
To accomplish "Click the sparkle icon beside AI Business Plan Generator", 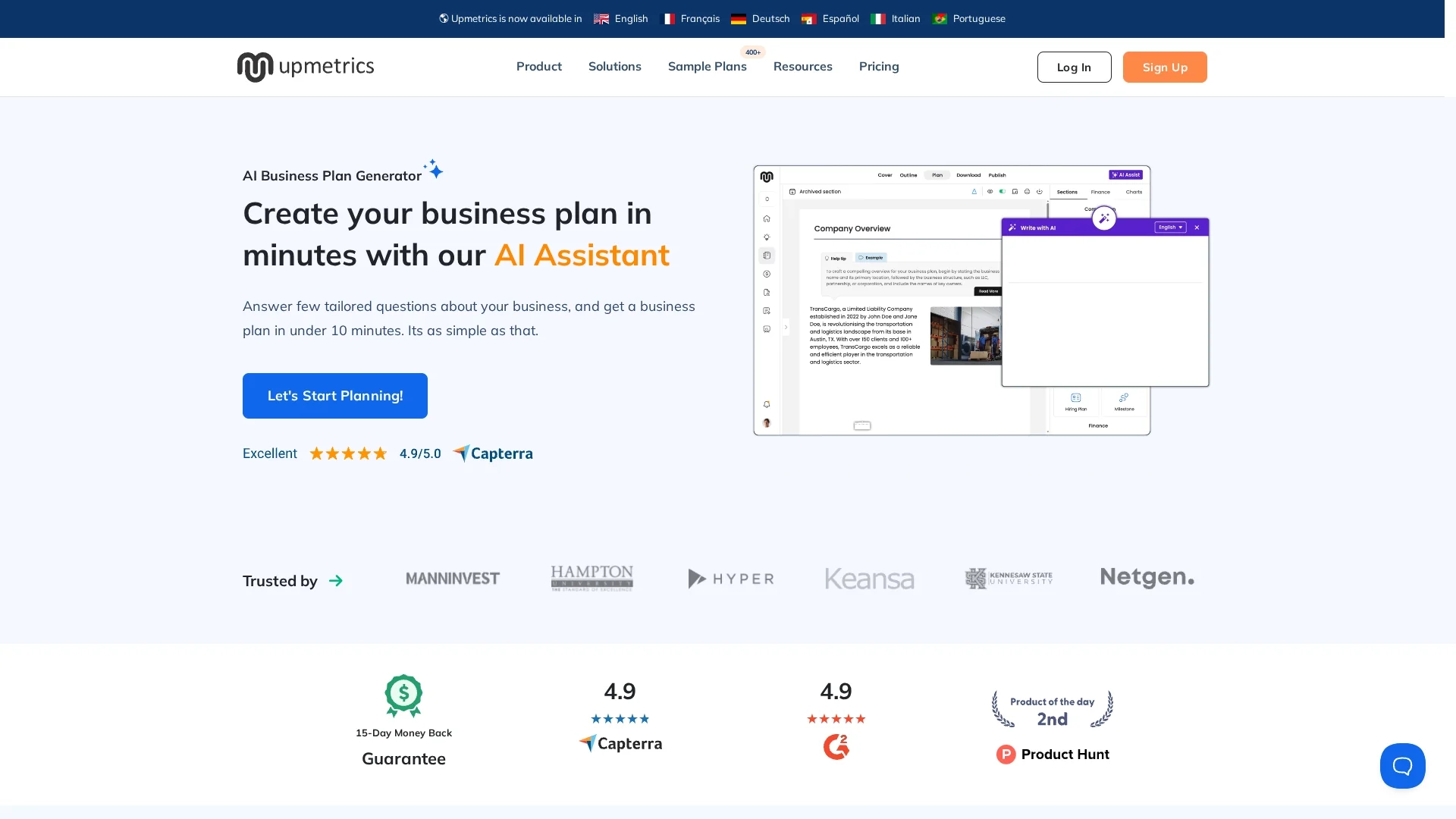I will (x=434, y=168).
